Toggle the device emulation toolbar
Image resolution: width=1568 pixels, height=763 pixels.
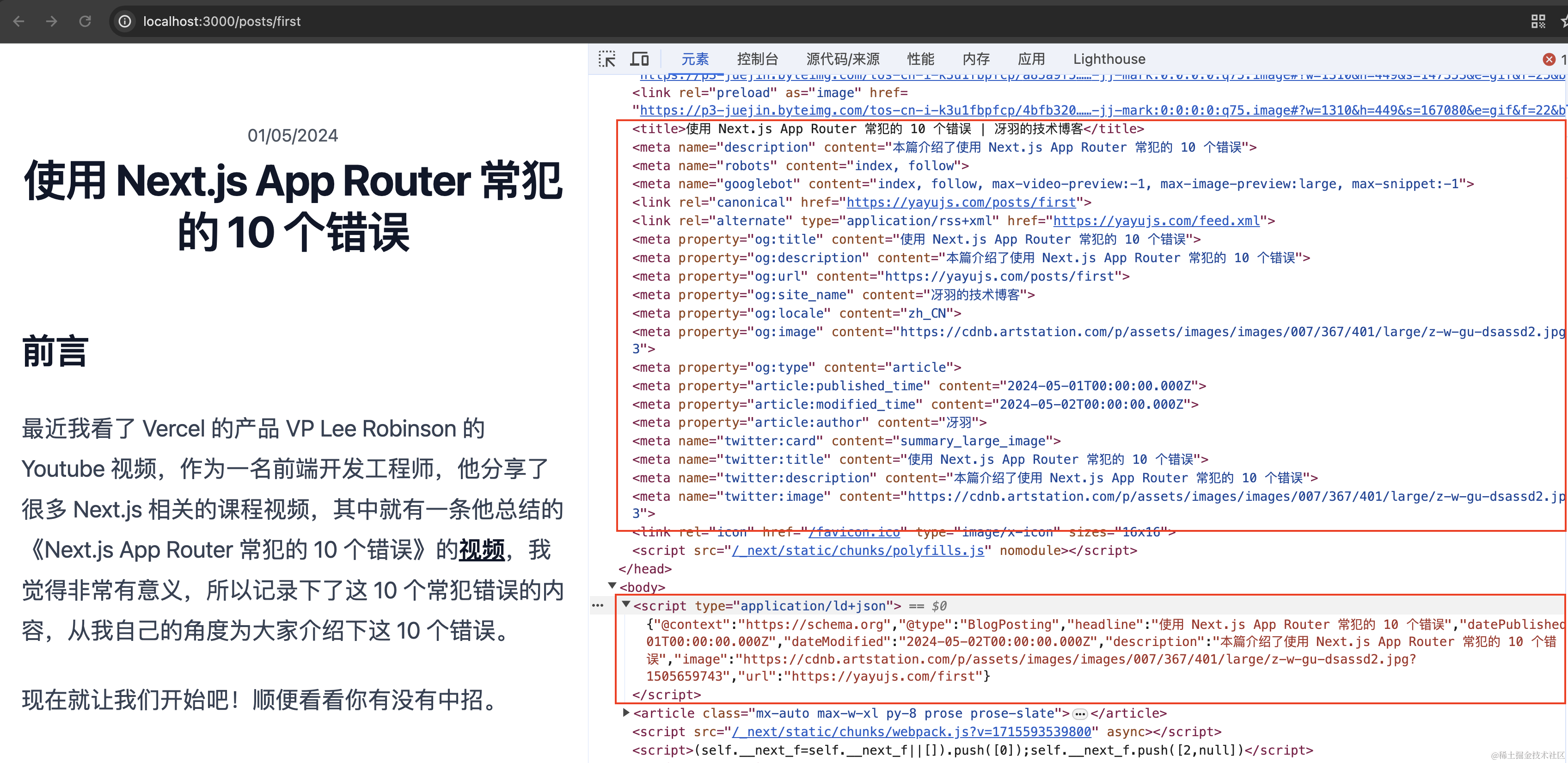pyautogui.click(x=638, y=58)
